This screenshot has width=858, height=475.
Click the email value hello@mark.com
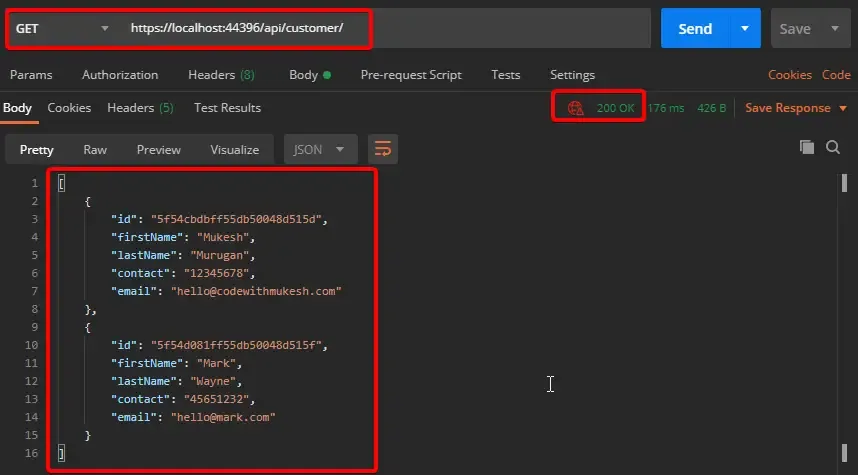pos(223,417)
